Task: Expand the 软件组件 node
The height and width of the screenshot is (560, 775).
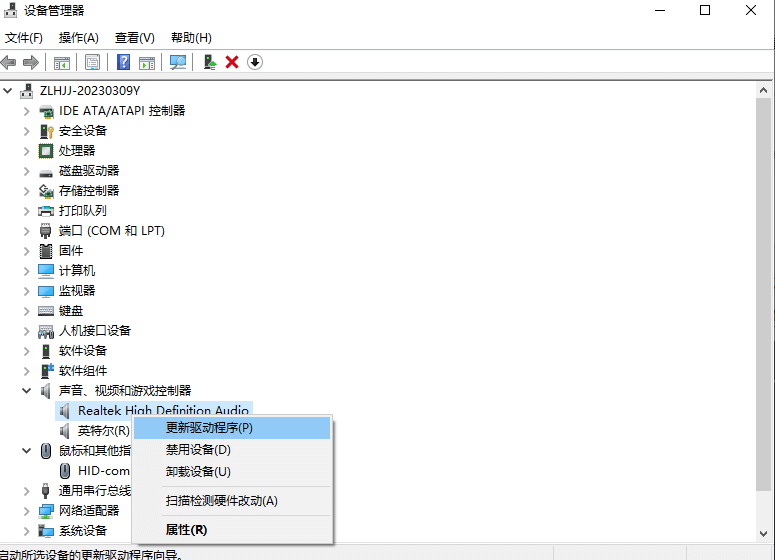Action: point(27,371)
